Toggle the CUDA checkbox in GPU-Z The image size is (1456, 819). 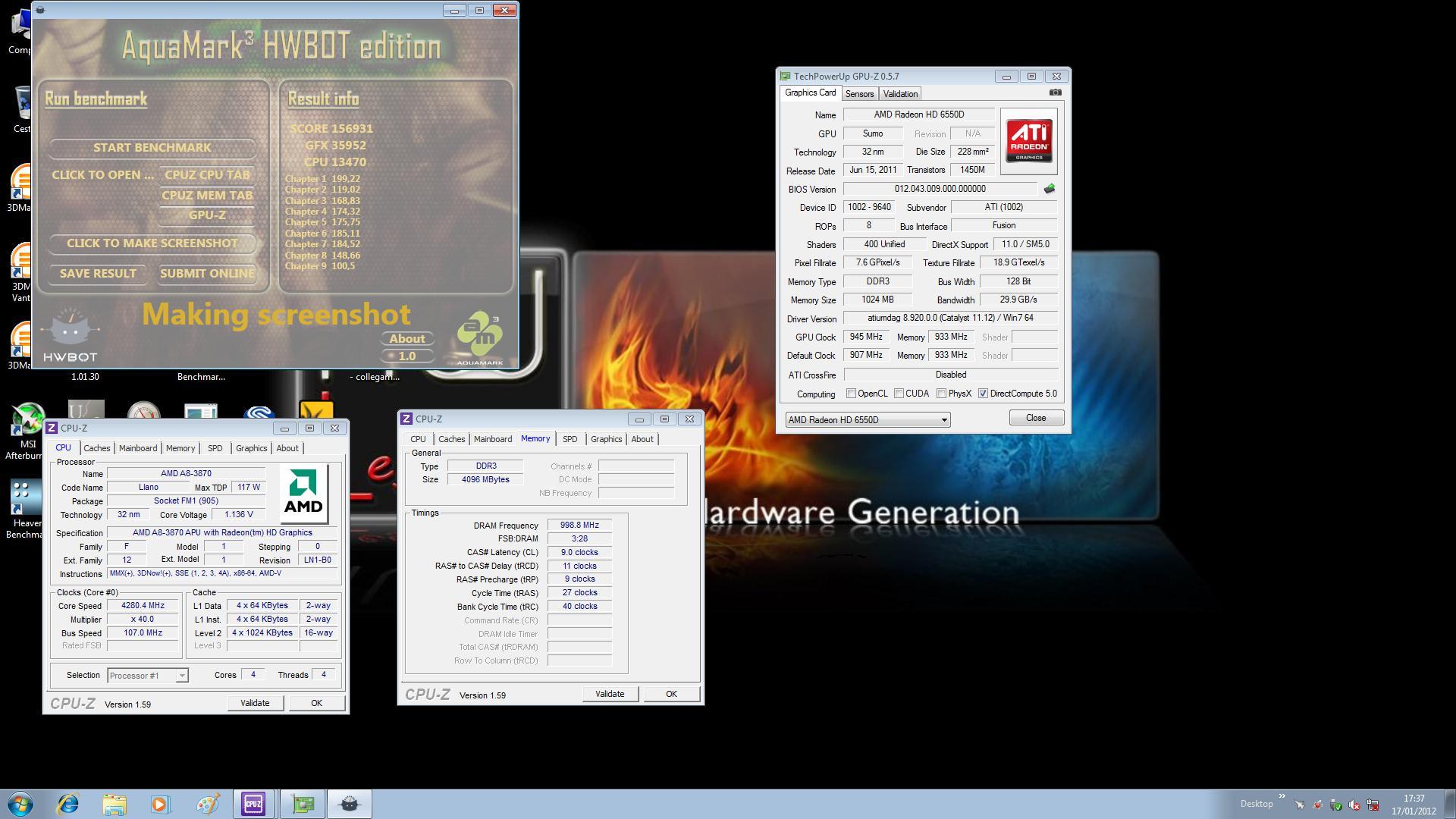click(x=899, y=394)
